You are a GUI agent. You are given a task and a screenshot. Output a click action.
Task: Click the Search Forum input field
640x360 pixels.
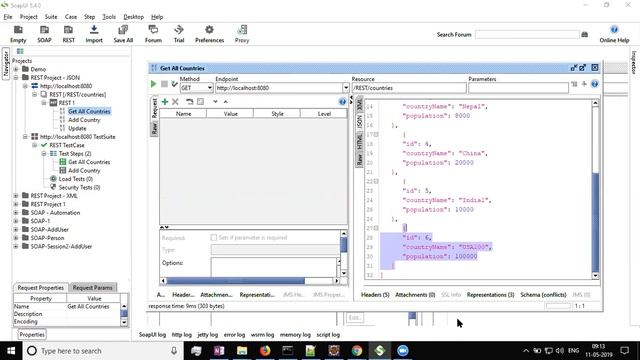tap(527, 35)
